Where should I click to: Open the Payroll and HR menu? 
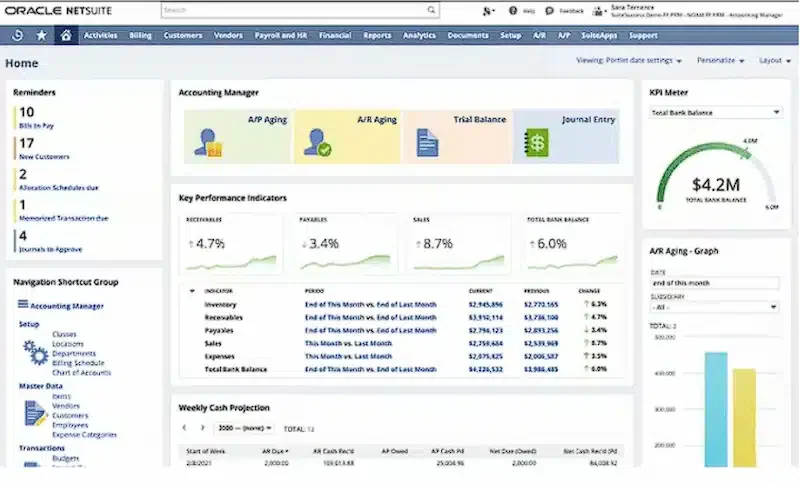point(281,35)
